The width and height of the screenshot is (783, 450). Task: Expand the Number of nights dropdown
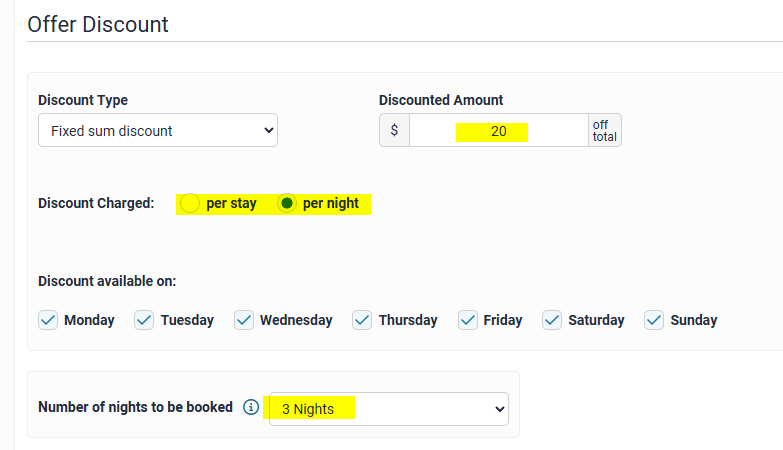tap(388, 409)
